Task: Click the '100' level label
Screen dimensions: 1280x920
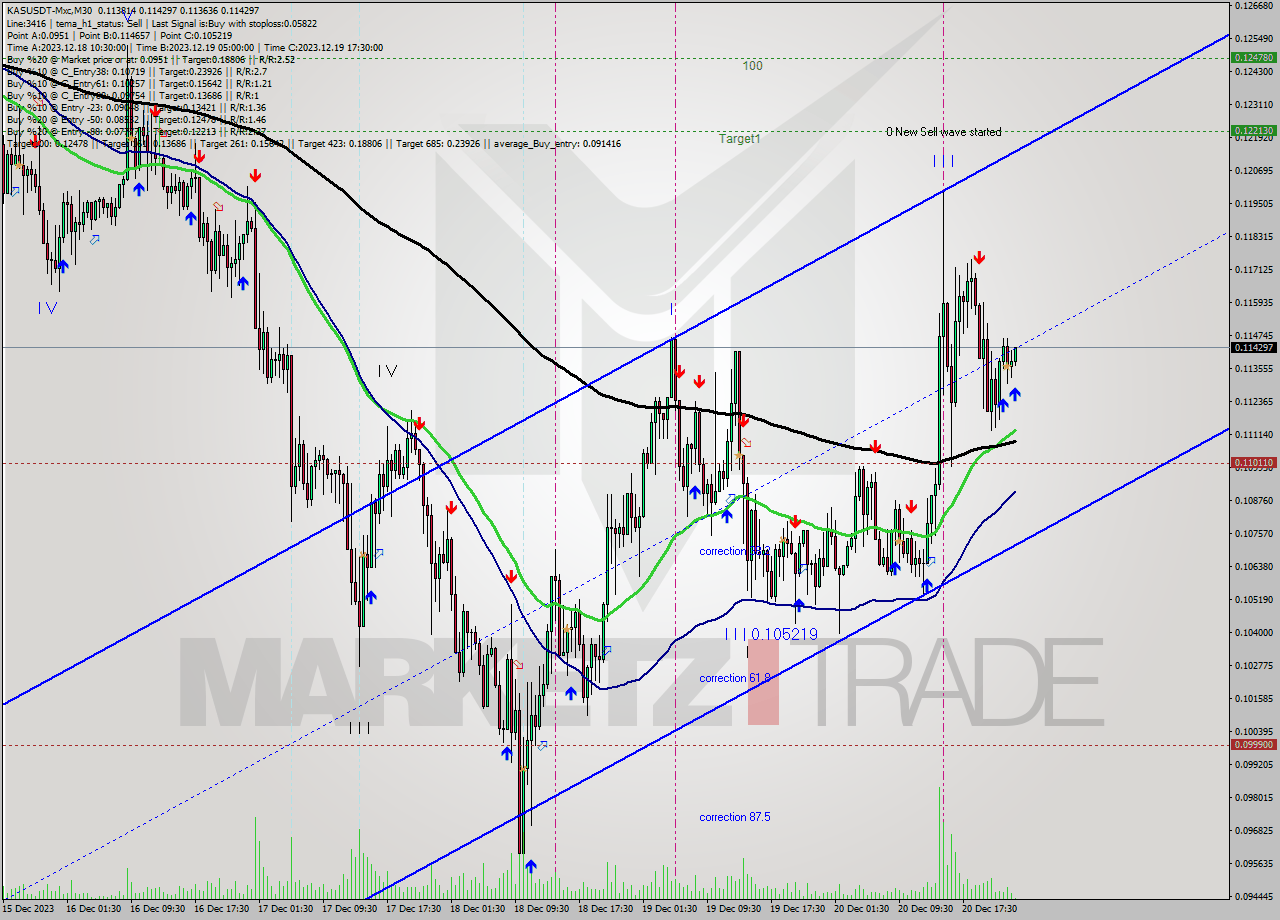Action: tap(753, 66)
